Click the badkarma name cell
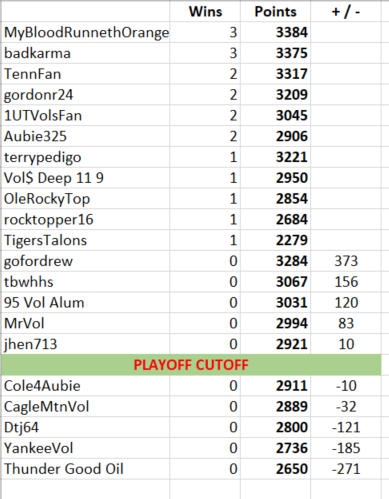The image size is (389, 499). pyautogui.click(x=86, y=53)
